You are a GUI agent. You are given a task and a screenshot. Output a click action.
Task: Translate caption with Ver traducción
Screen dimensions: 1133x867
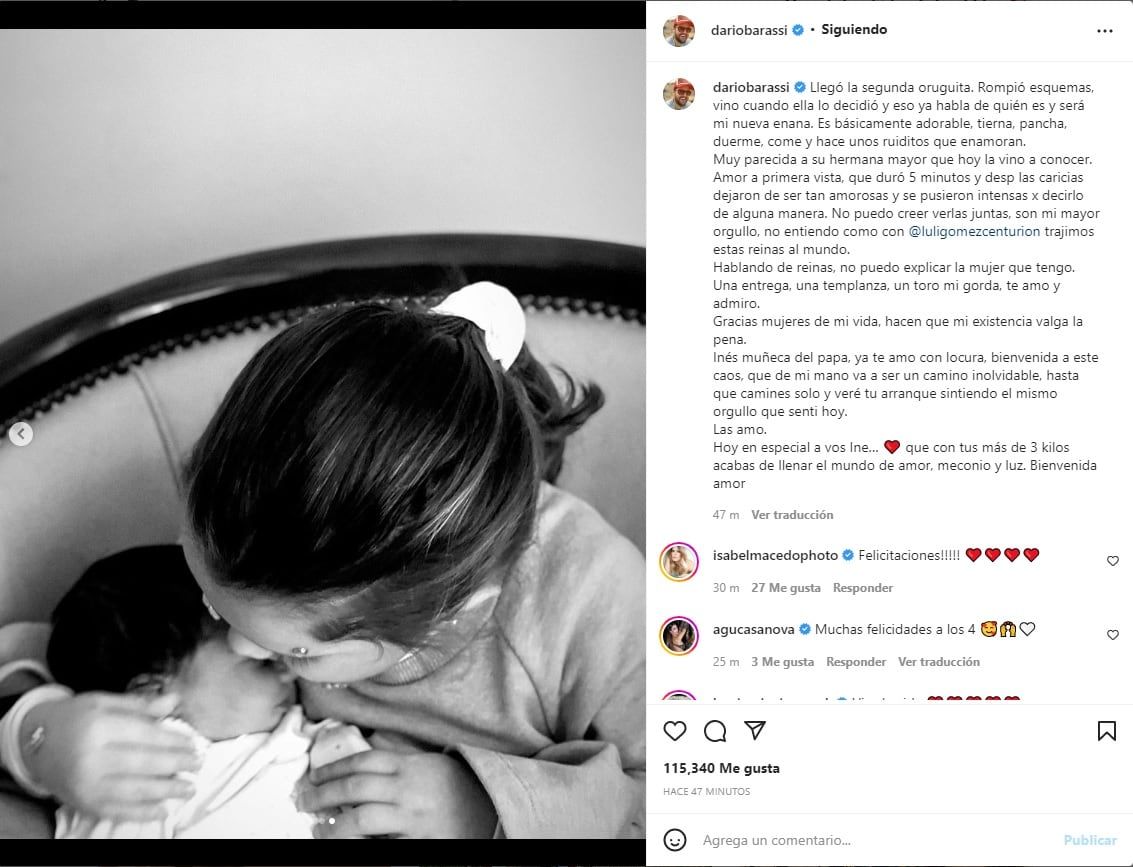point(792,514)
